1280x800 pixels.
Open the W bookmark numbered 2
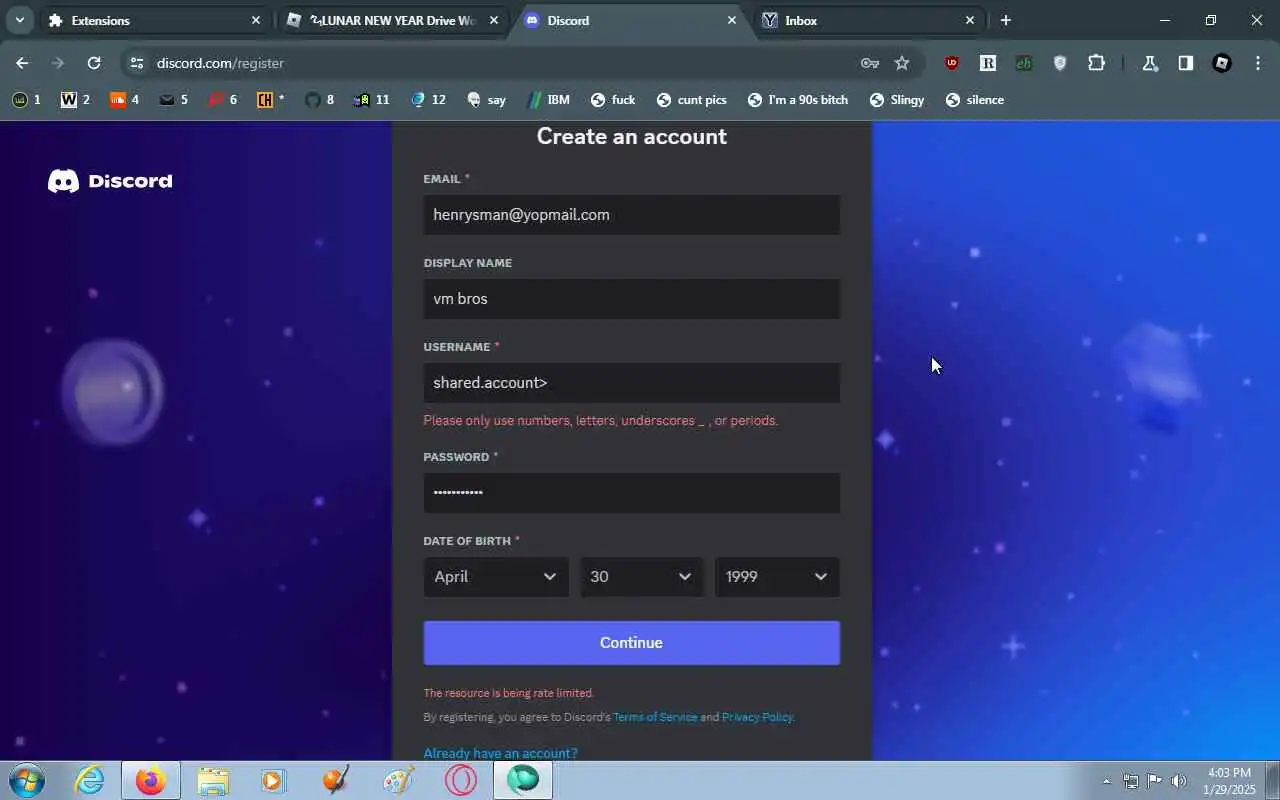click(75, 100)
